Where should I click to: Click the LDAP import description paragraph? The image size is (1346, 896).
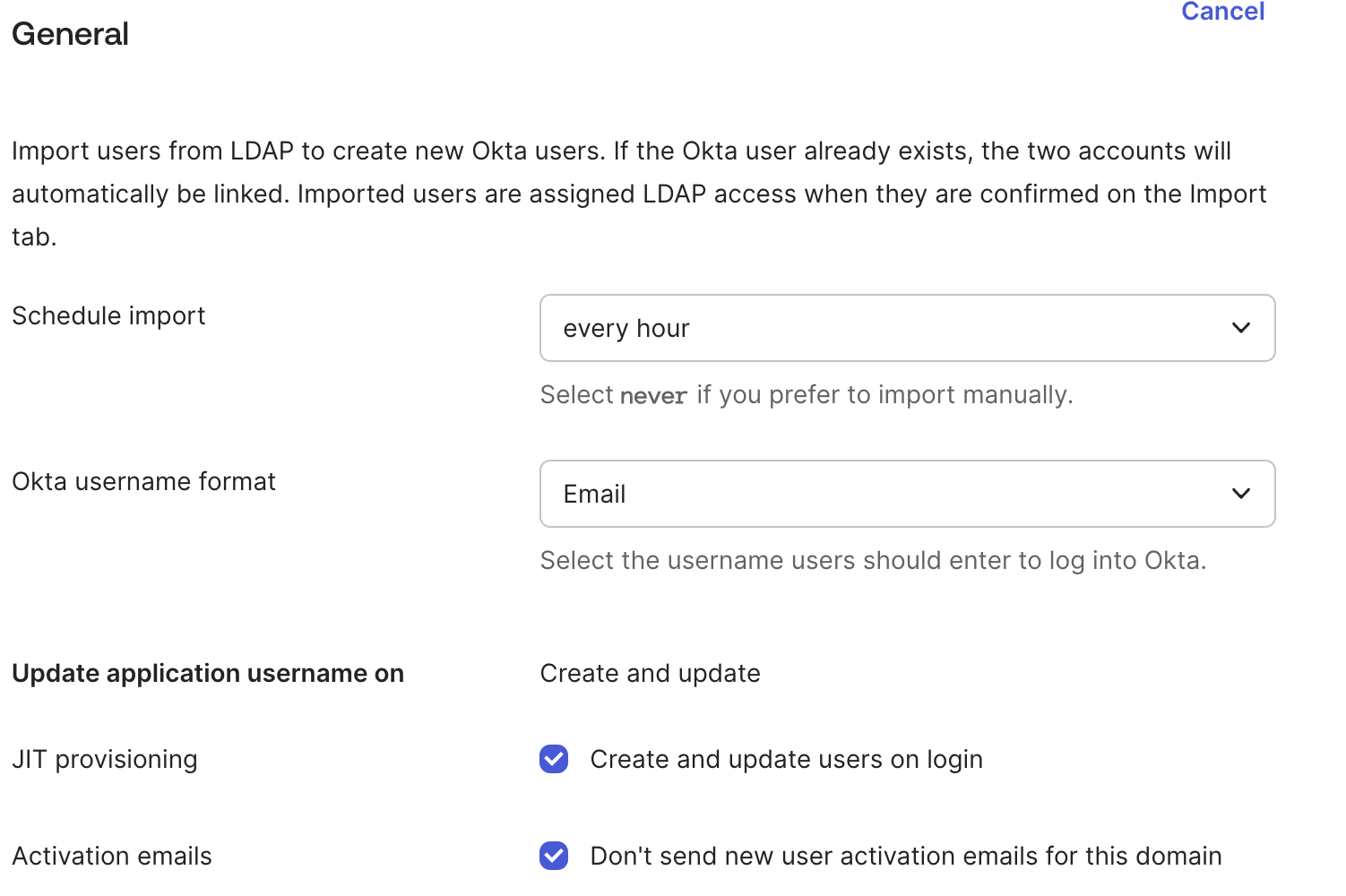point(638,194)
